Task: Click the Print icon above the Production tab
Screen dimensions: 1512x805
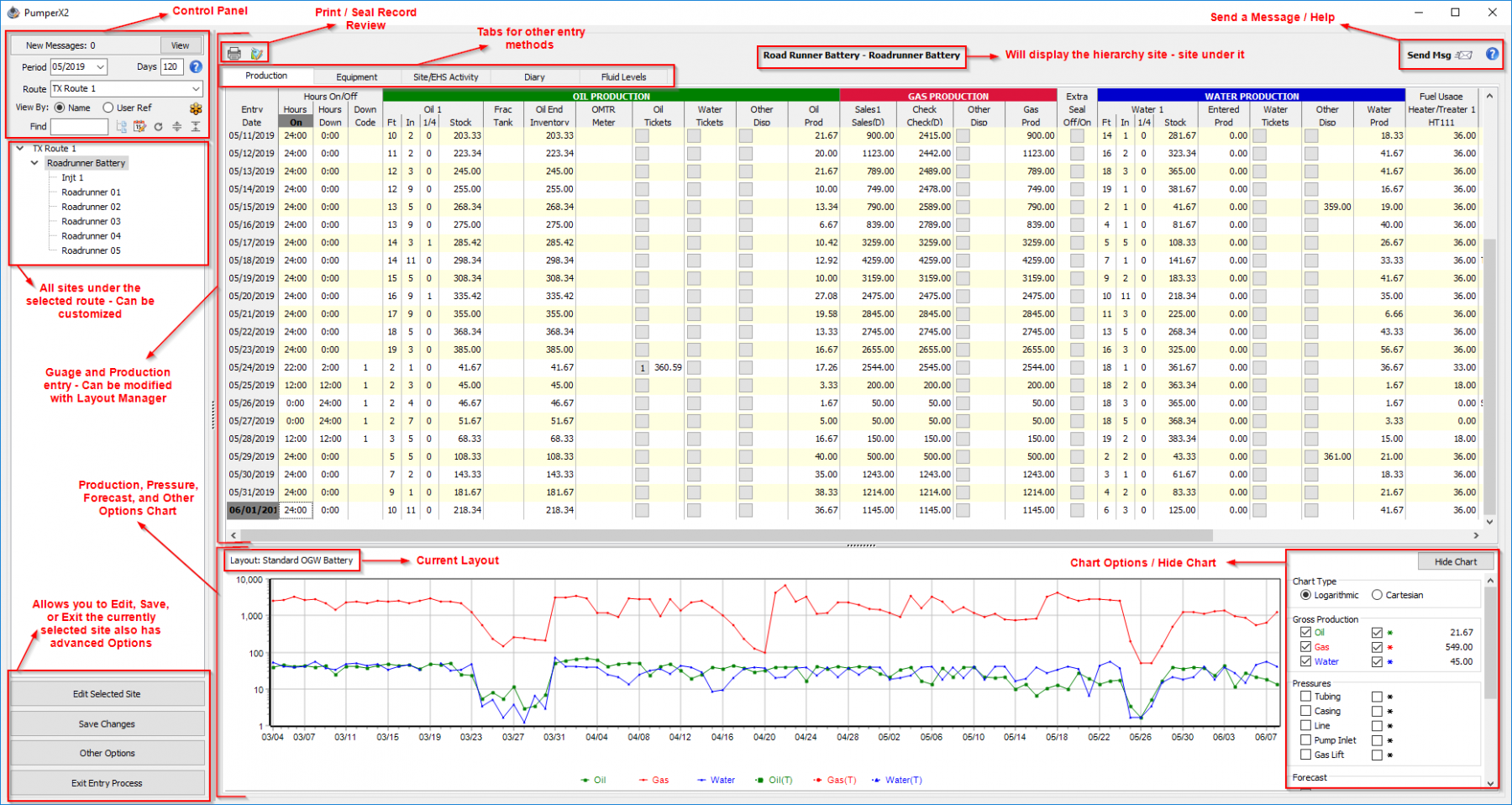Action: point(234,53)
